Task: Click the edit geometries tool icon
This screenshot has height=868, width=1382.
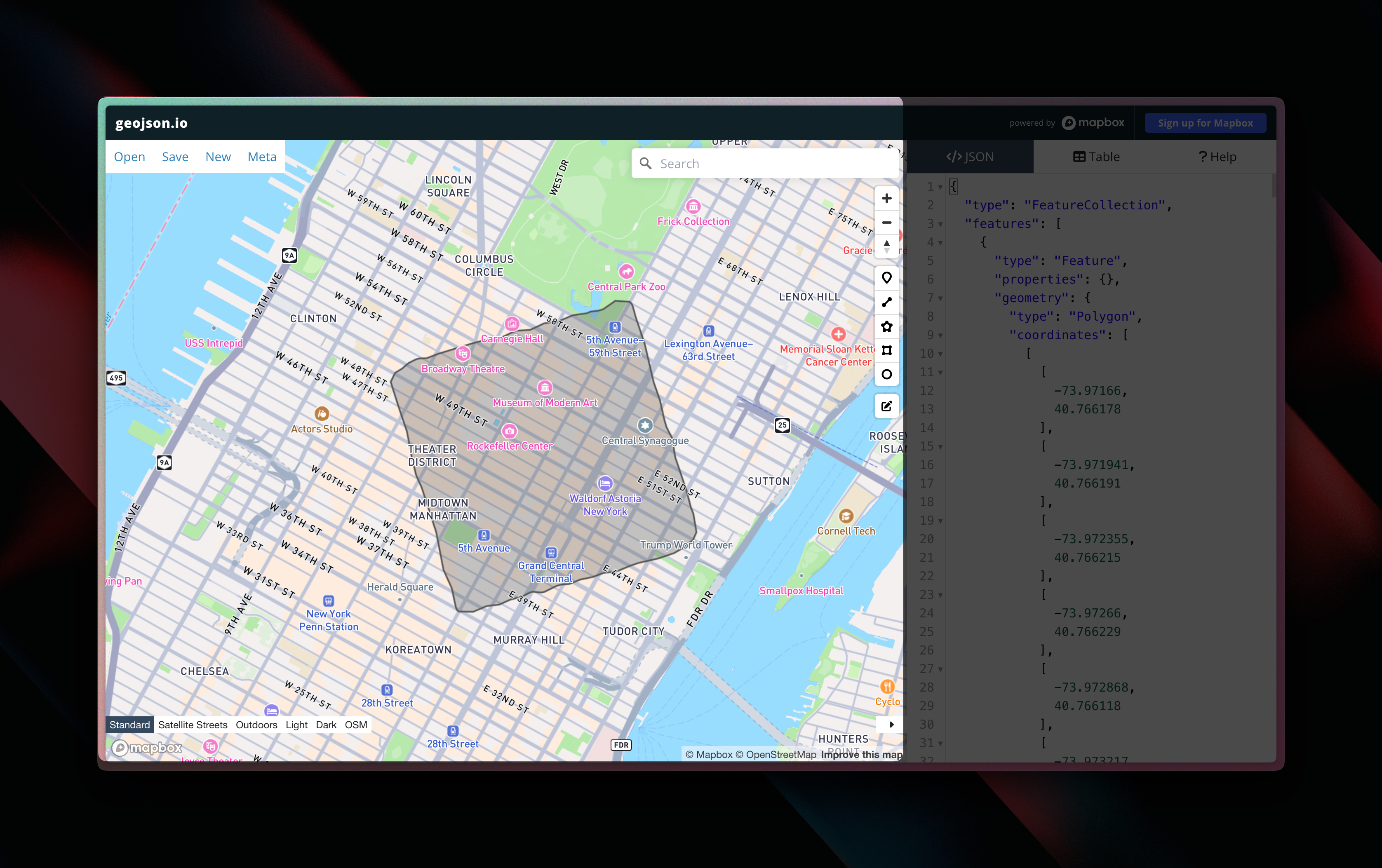Action: coord(886,406)
